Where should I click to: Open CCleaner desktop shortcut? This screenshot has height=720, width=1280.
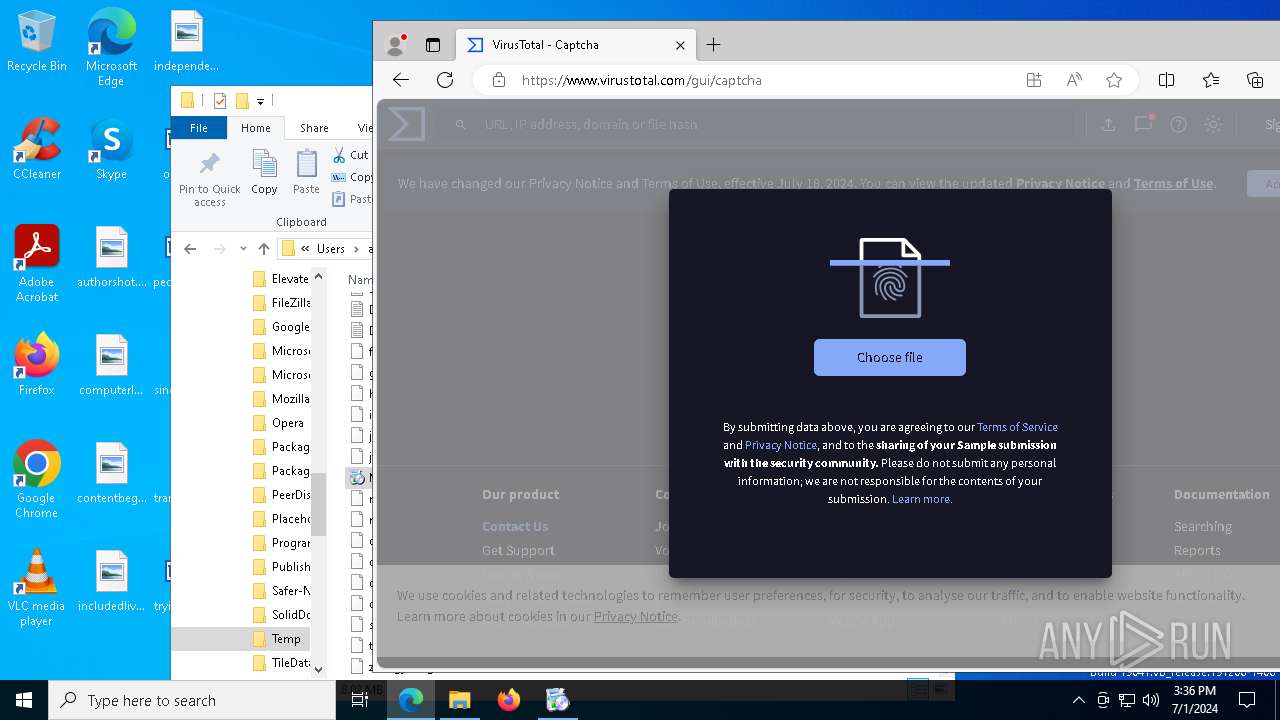[x=36, y=149]
